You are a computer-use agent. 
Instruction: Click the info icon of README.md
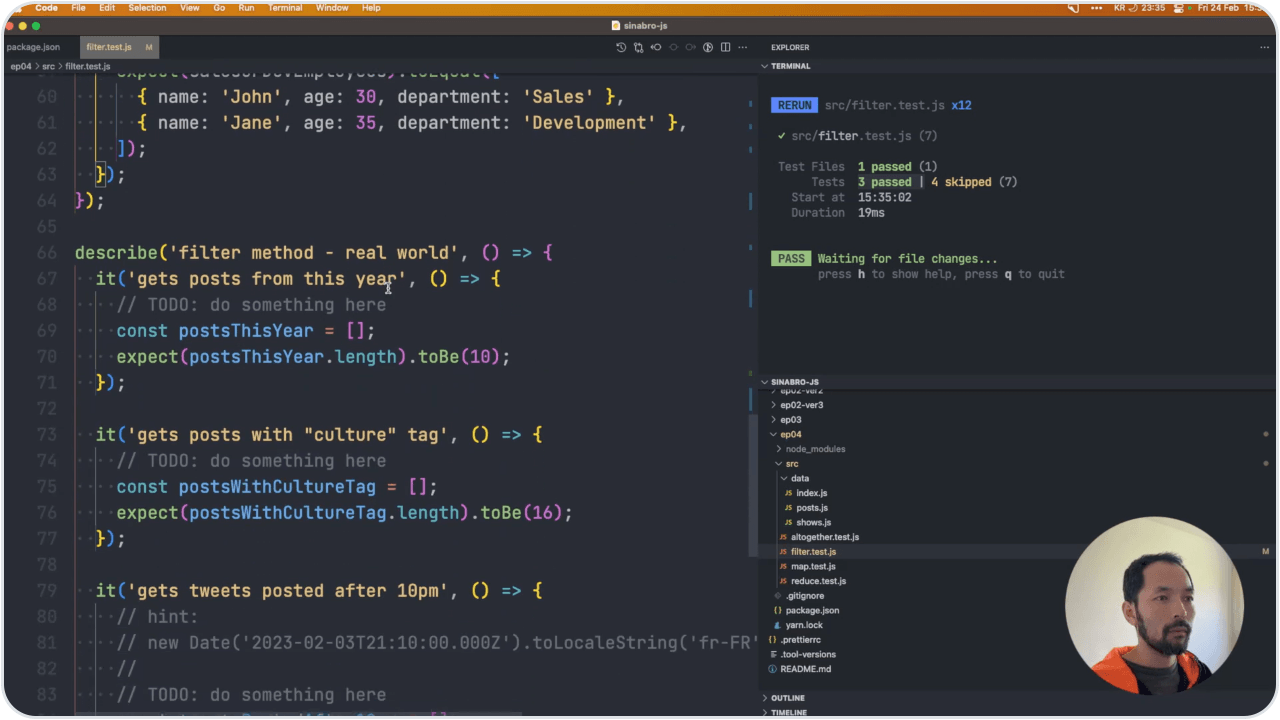coord(772,669)
